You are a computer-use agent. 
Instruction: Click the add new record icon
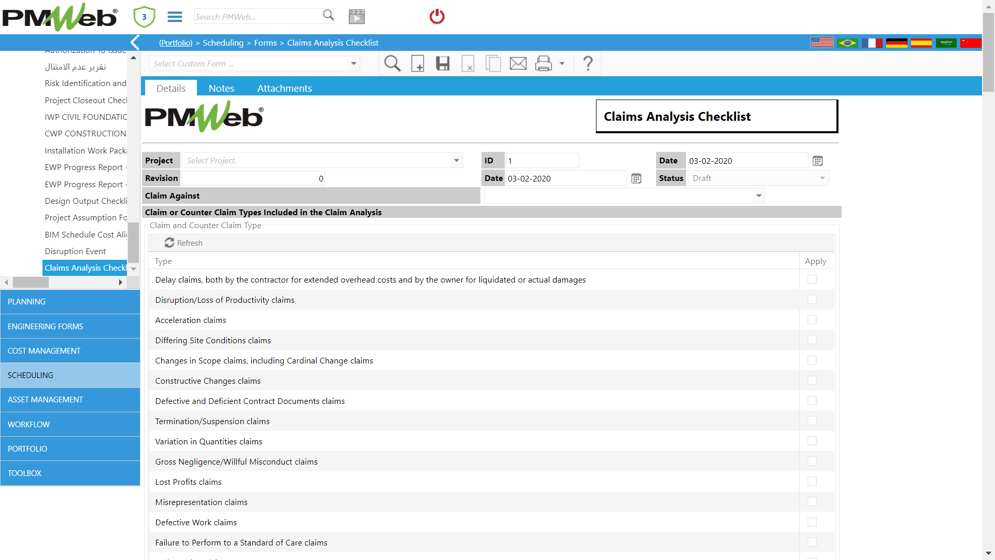pyautogui.click(x=418, y=64)
